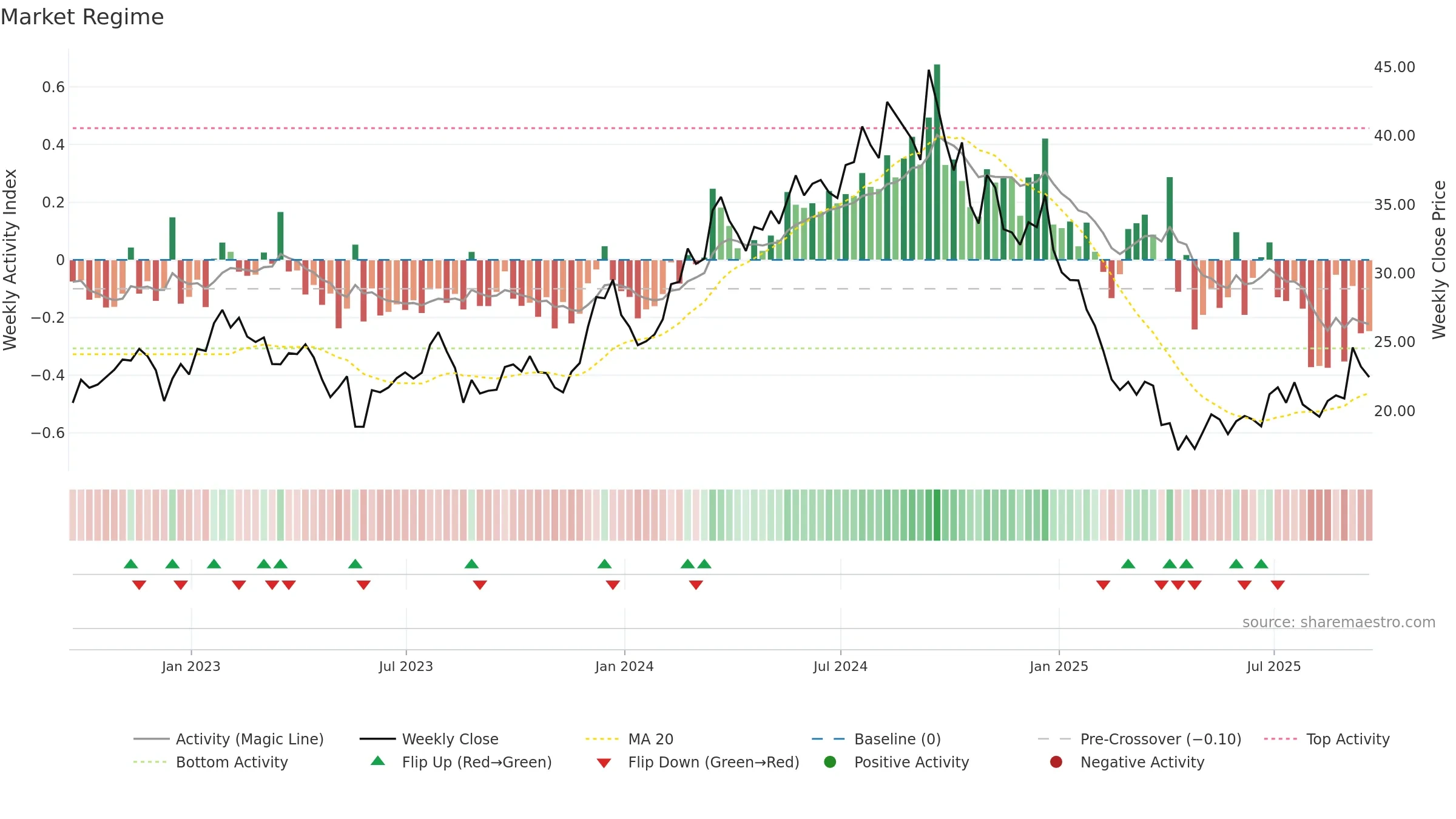Viewport: 1456px width, 819px height.
Task: Click the Weekly Activity Index axis title
Action: (10, 260)
